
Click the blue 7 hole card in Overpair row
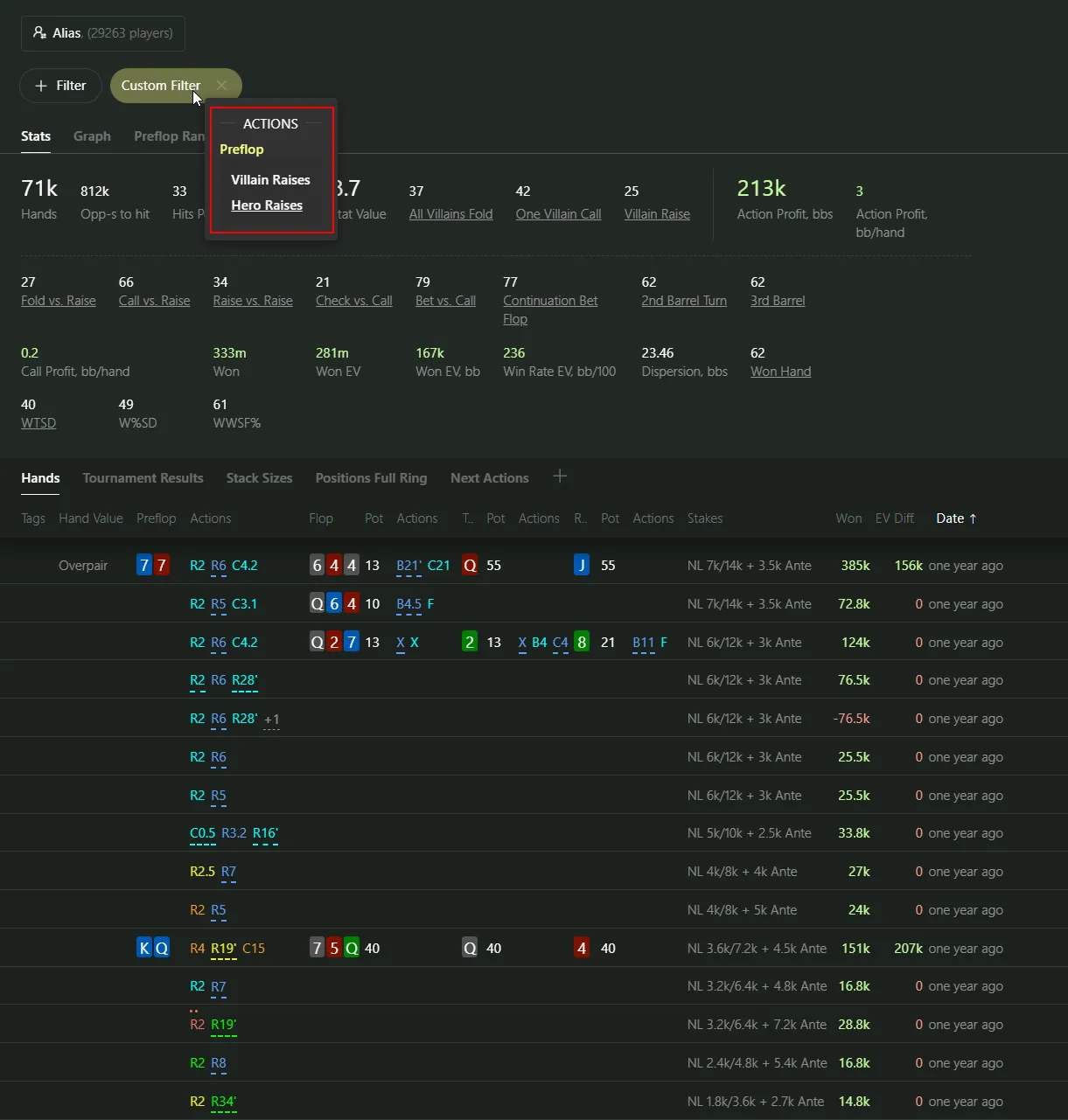[x=144, y=566]
